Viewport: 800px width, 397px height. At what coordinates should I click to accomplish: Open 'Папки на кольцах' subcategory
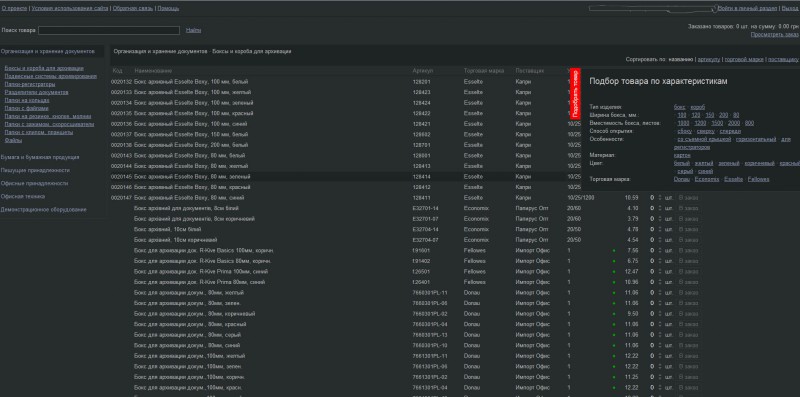tap(27, 101)
